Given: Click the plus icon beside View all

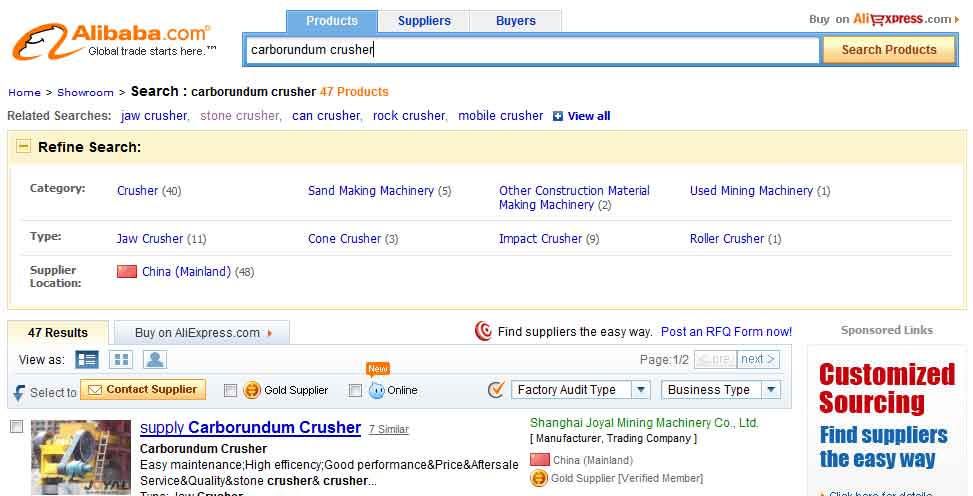Looking at the screenshot, I should pyautogui.click(x=558, y=116).
